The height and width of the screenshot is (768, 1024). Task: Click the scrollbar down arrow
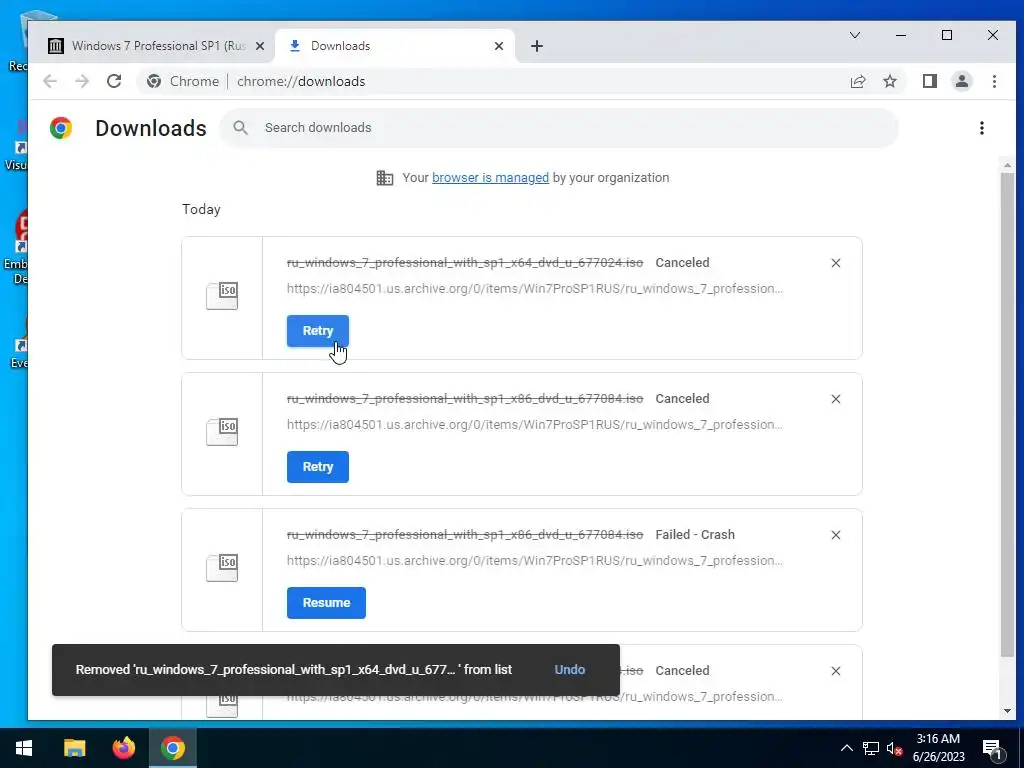pos(1007,711)
